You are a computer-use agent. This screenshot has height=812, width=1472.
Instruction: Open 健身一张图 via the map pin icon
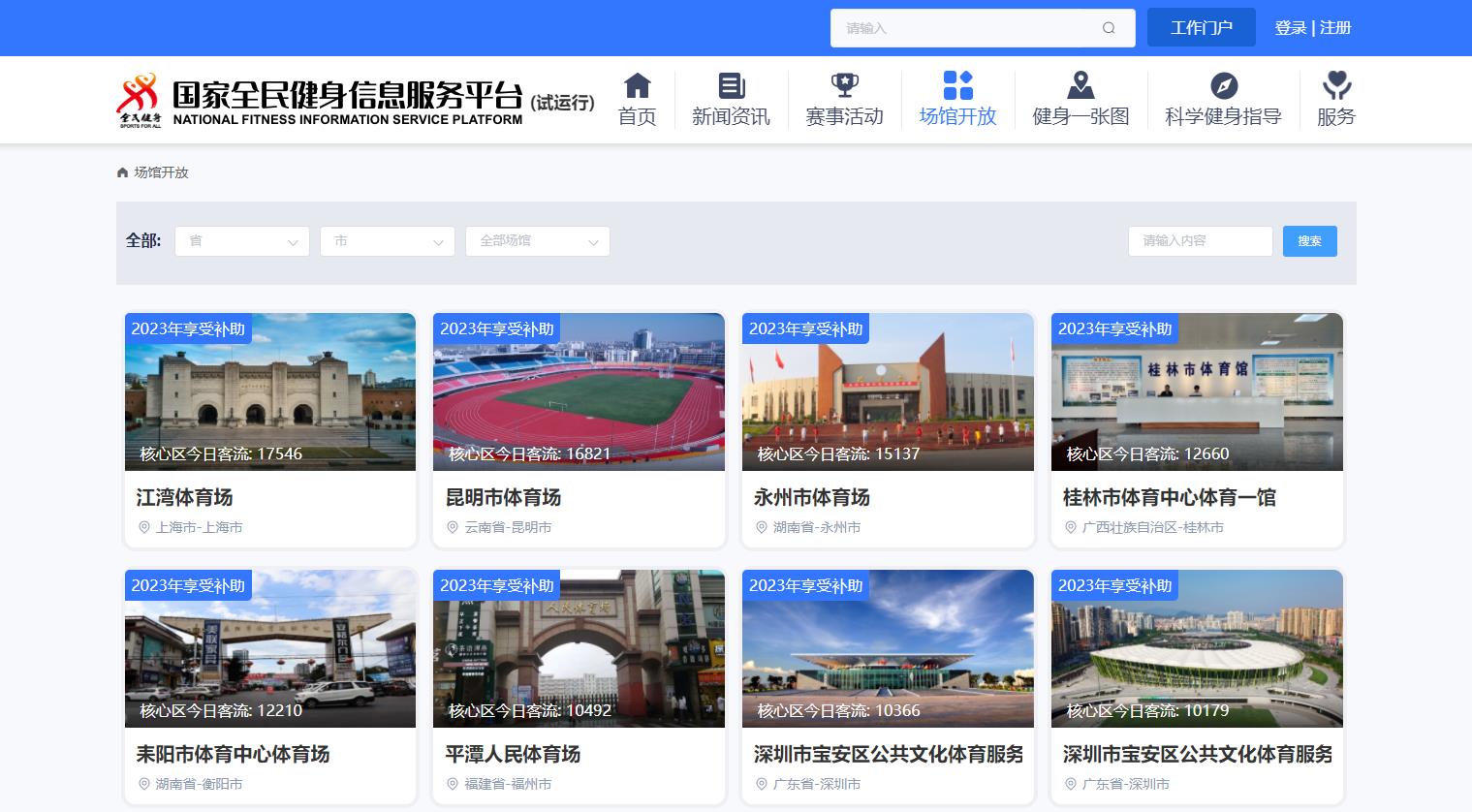point(1081,85)
